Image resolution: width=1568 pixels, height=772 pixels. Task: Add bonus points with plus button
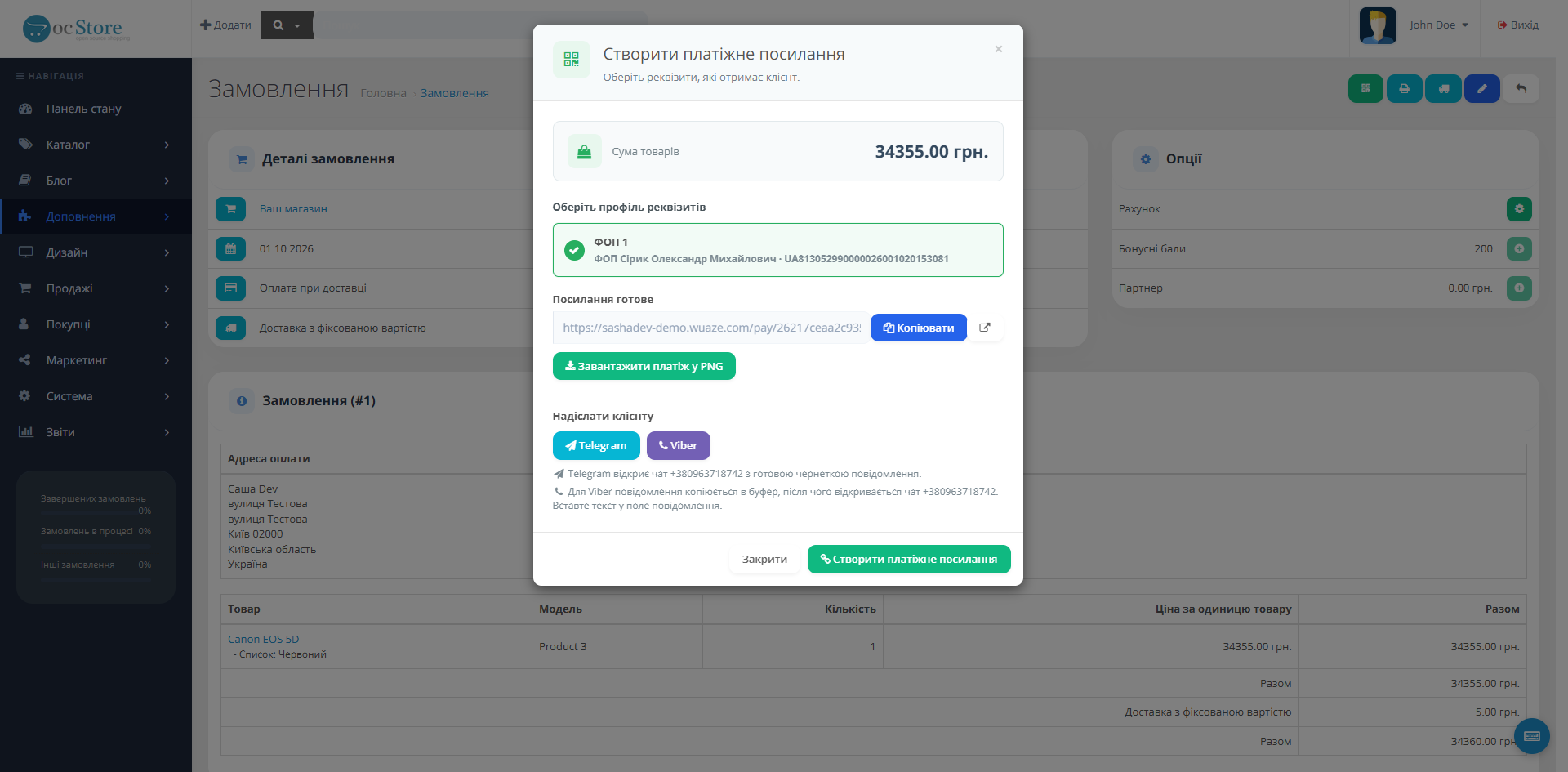point(1519,248)
